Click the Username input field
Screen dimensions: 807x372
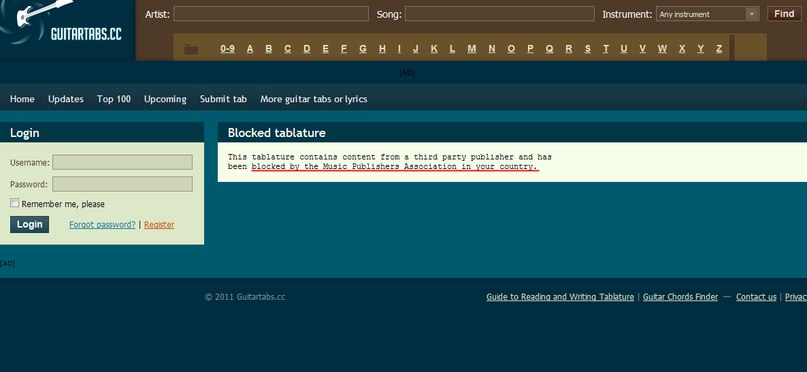122,162
